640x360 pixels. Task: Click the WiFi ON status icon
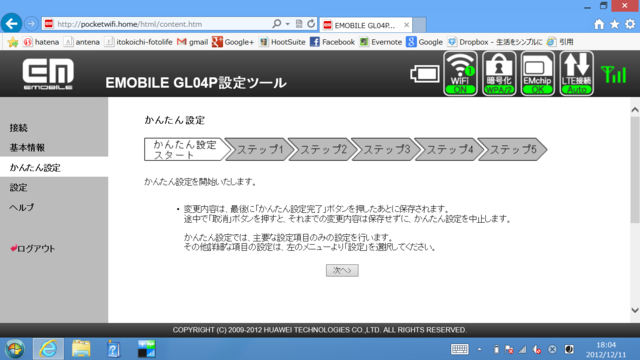point(460,73)
